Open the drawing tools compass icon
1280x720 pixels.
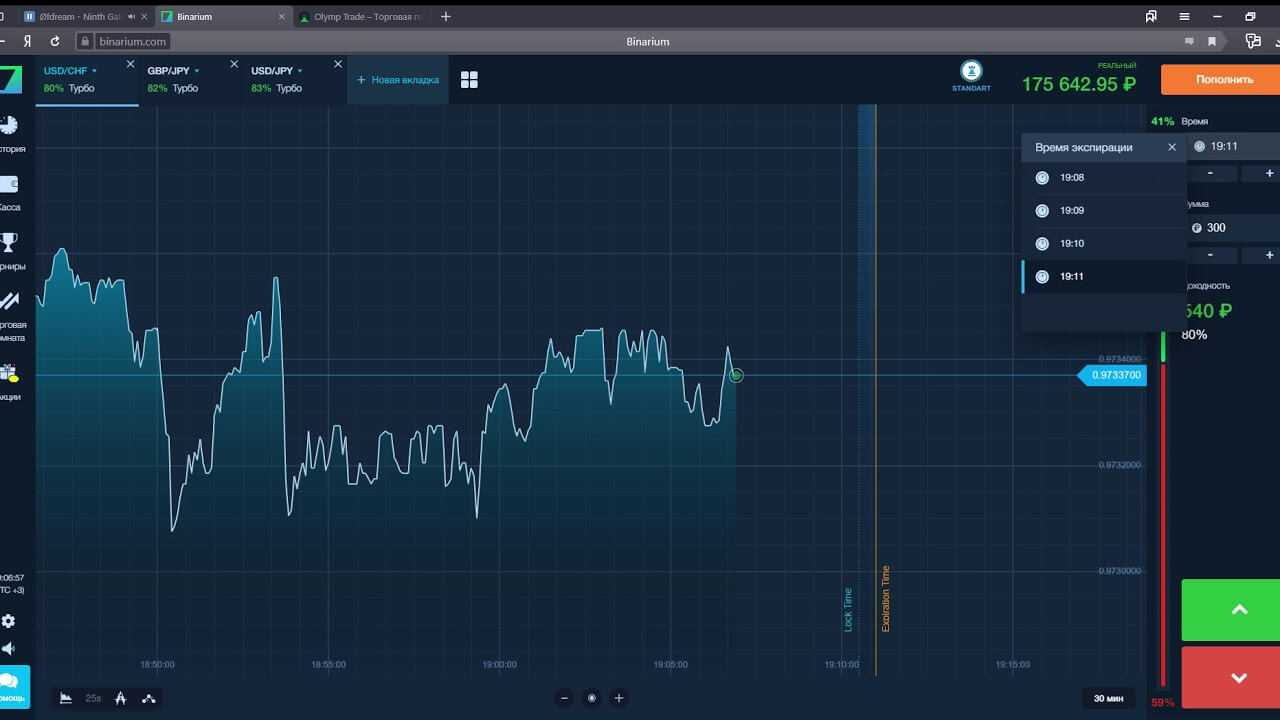click(x=120, y=698)
